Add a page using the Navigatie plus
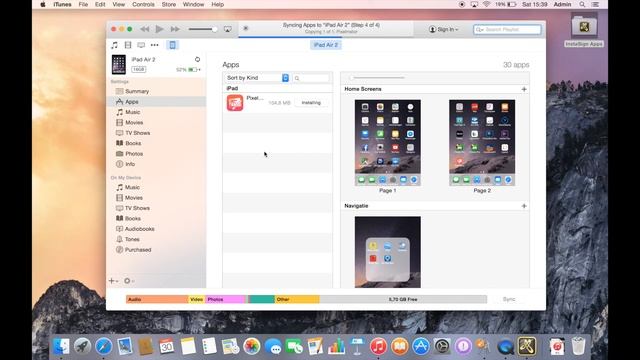Screen dimensions: 640x360 pos(524,206)
